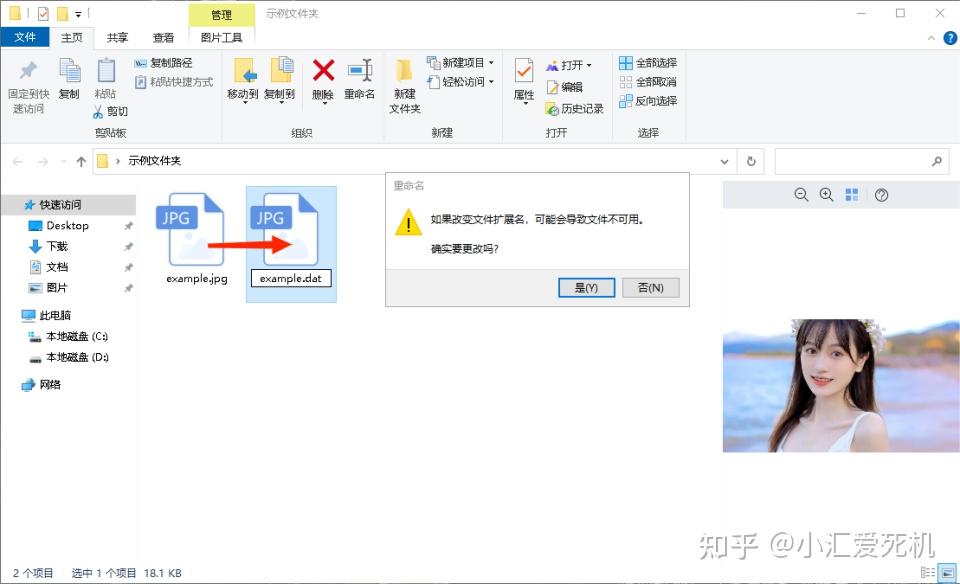Confirm rename by clicking 是(Y)
Viewport: 960px width, 584px height.
587,287
